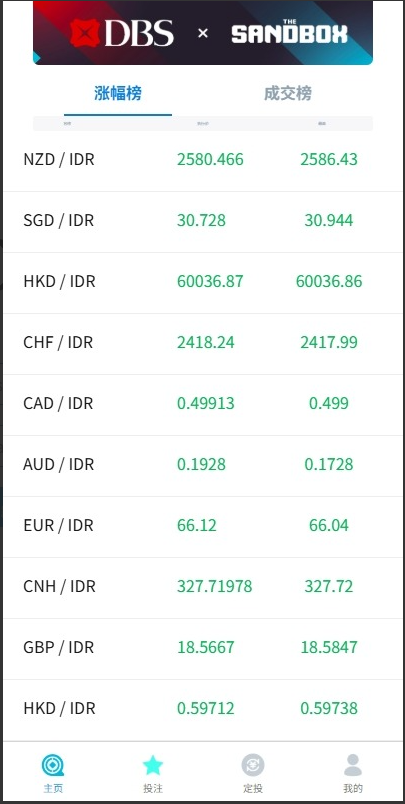Open the GBP / IDR row
Viewport: 405px width, 804px height.
[x=203, y=648]
